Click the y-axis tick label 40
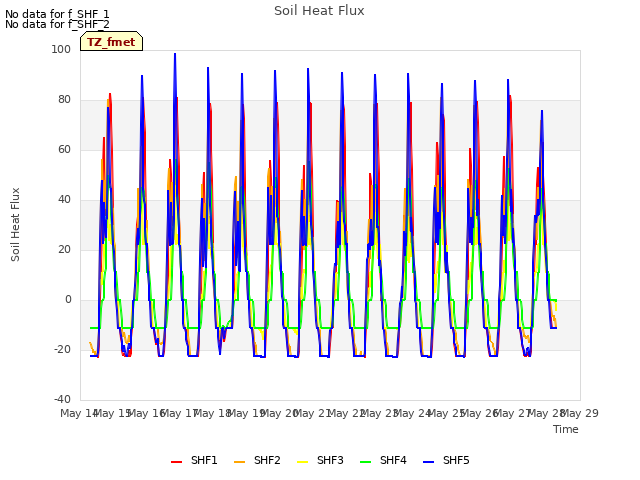This screenshot has width=640, height=480. [64, 200]
